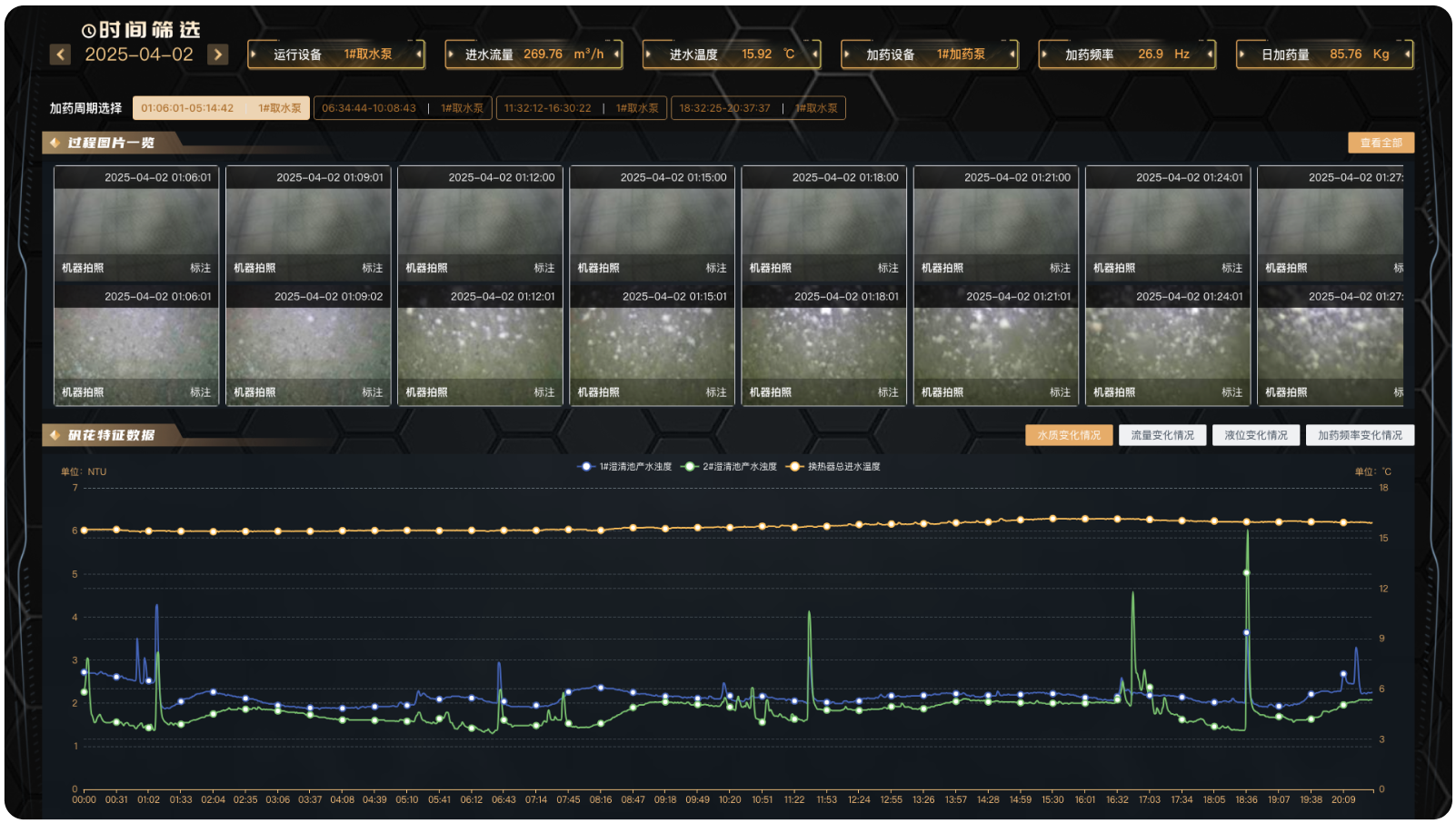
Task: Click the 00:00 label on the time axis
Action: [x=84, y=800]
